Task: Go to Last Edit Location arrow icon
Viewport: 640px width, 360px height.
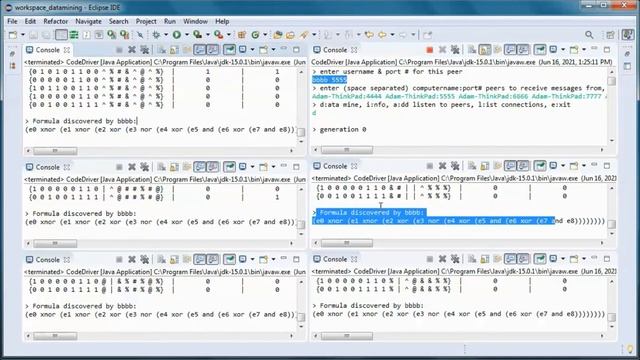Action: [369, 35]
